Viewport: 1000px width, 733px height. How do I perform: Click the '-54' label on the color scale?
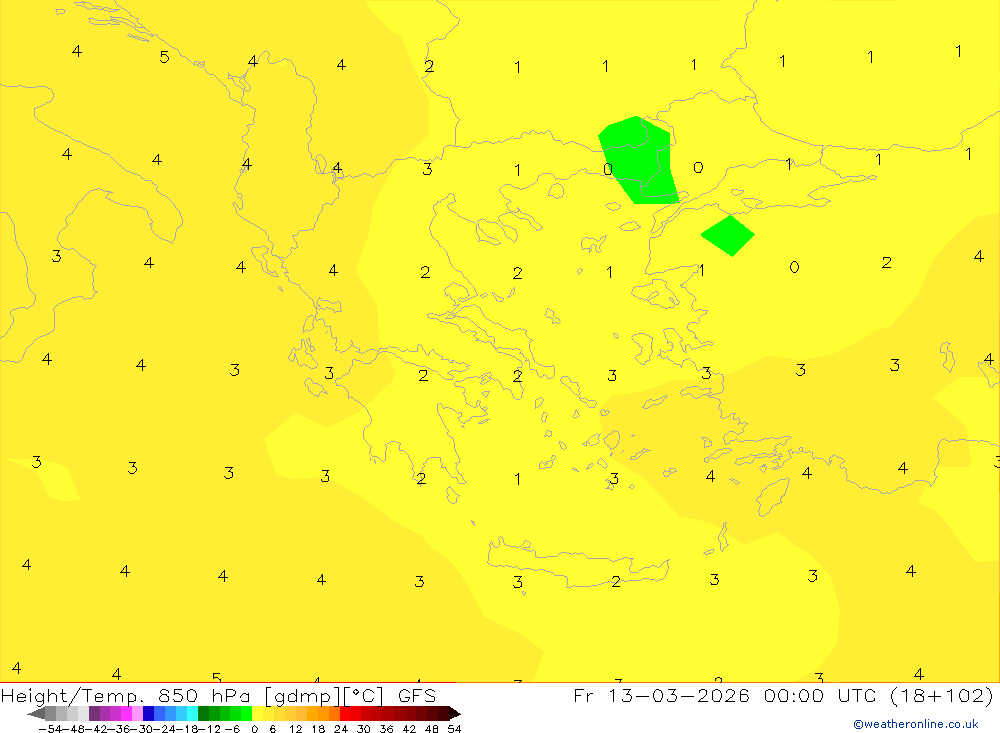50,729
